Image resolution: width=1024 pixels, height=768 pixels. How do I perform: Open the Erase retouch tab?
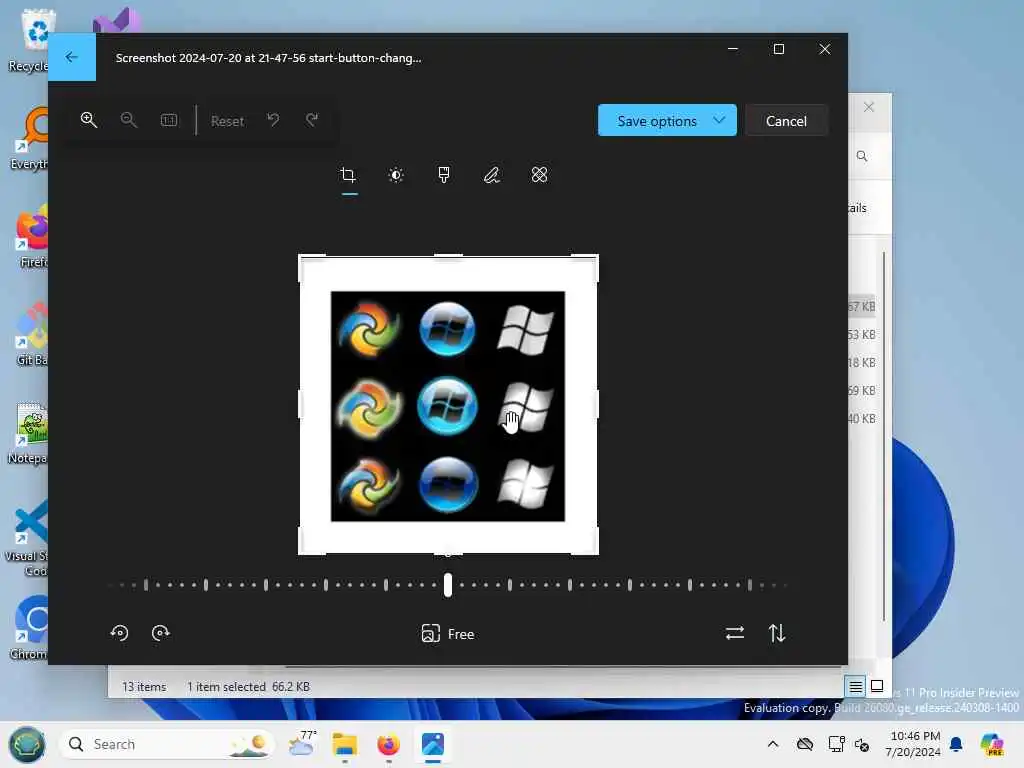[x=539, y=175]
